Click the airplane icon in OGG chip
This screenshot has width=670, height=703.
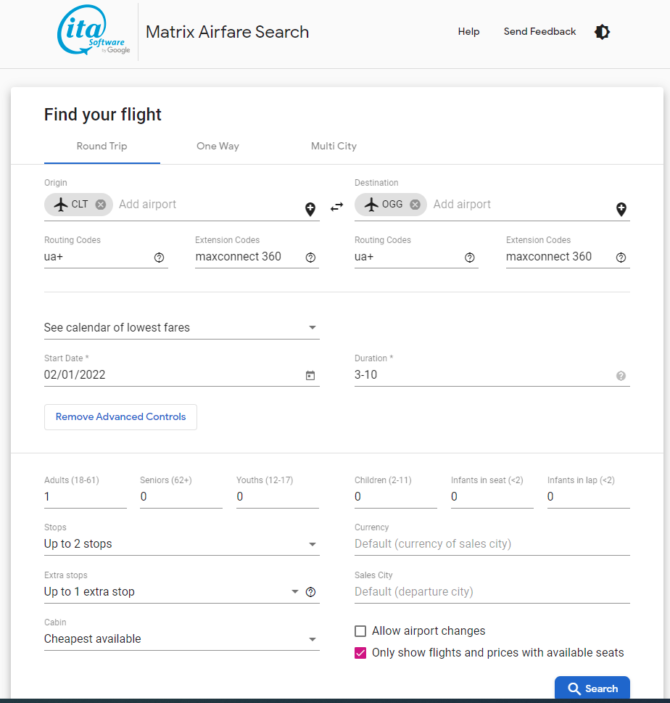pyautogui.click(x=371, y=204)
